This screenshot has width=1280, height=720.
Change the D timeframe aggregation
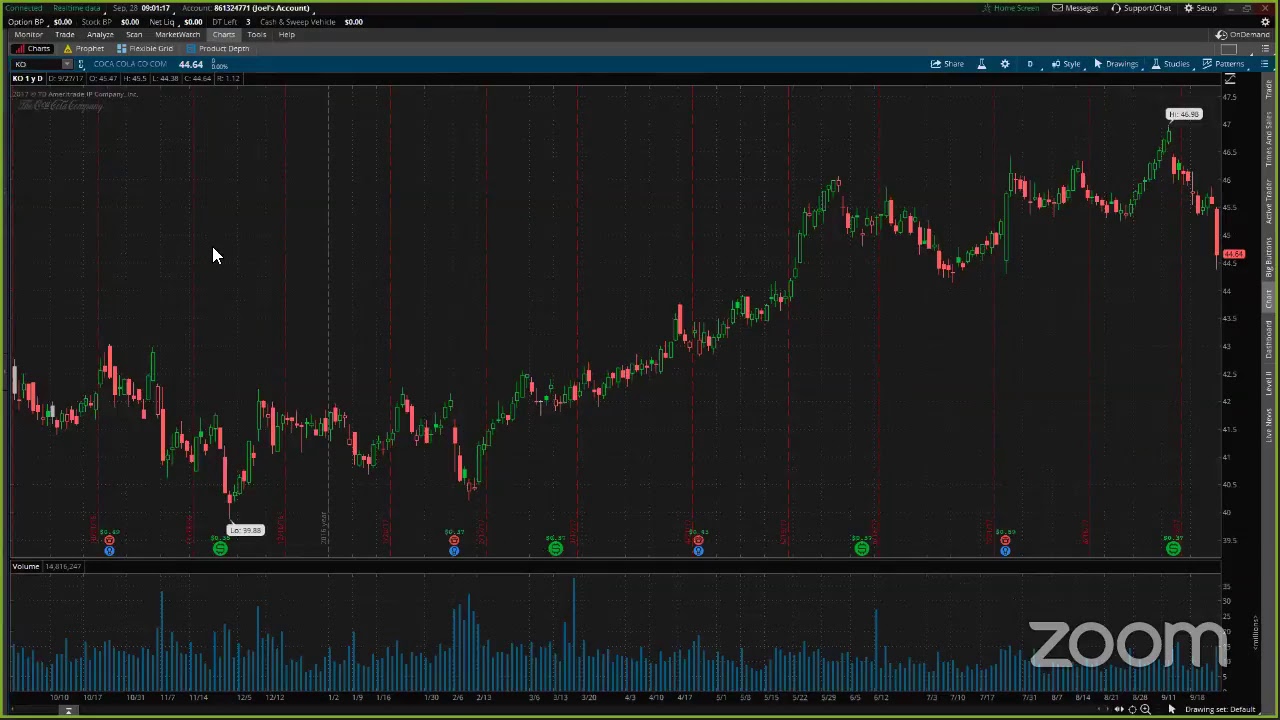click(x=1029, y=64)
